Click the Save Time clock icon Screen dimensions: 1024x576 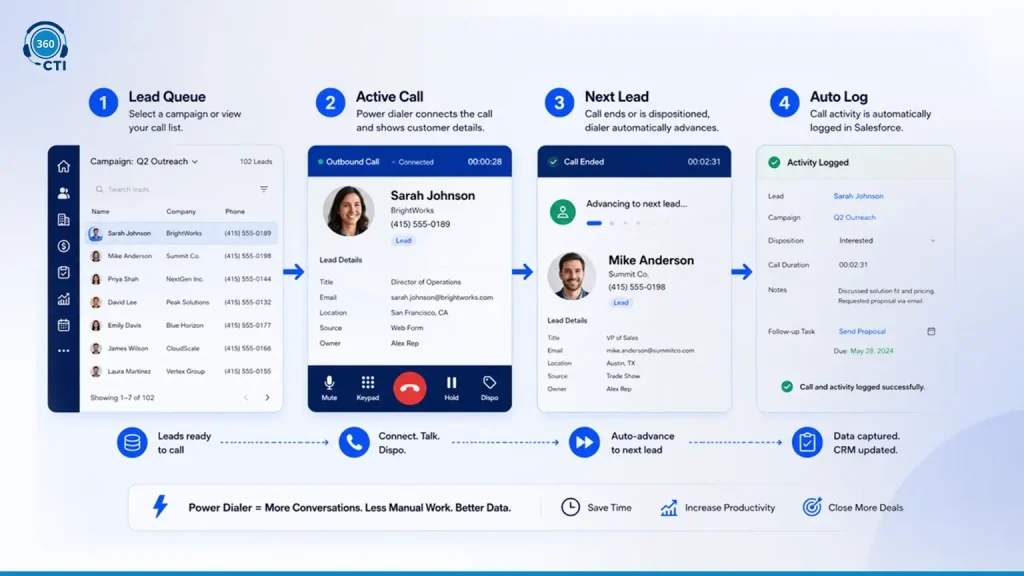coord(570,507)
